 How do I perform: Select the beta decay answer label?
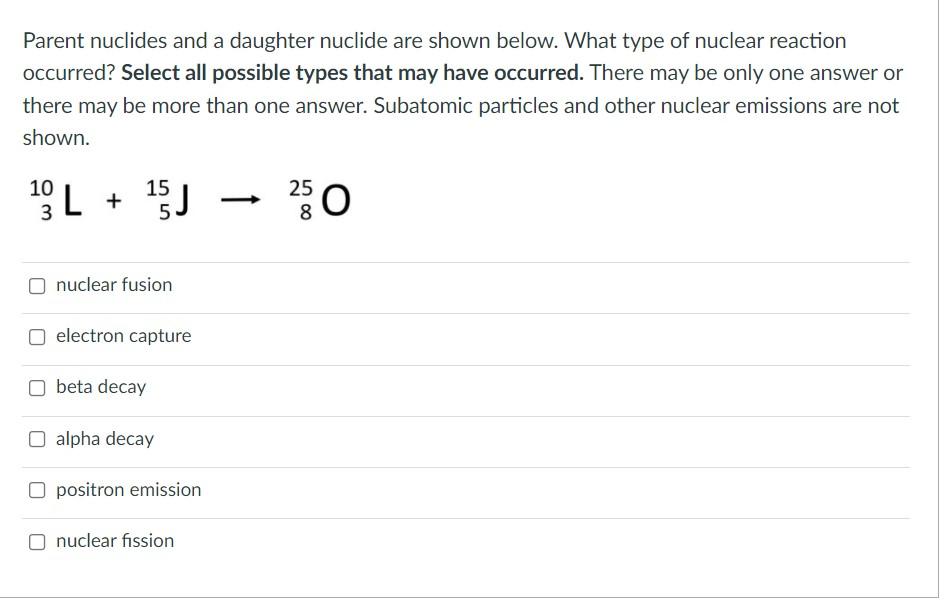pyautogui.click(x=101, y=387)
